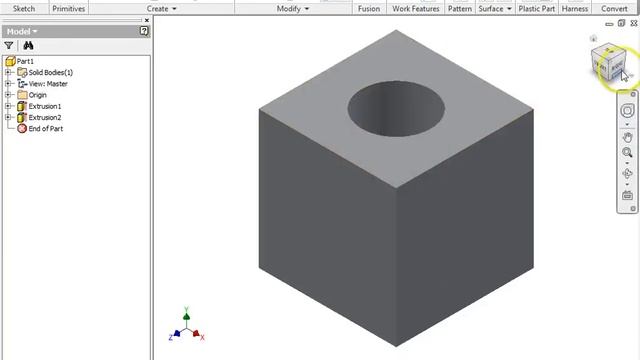
Task: Click the Work Features panel label
Action: [416, 9]
